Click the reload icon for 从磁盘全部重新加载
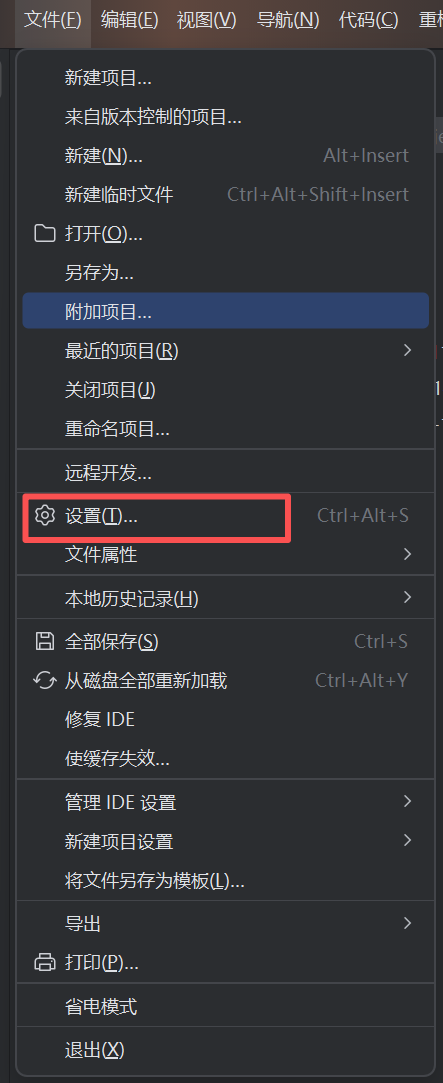This screenshot has height=1083, width=443. tap(45, 681)
